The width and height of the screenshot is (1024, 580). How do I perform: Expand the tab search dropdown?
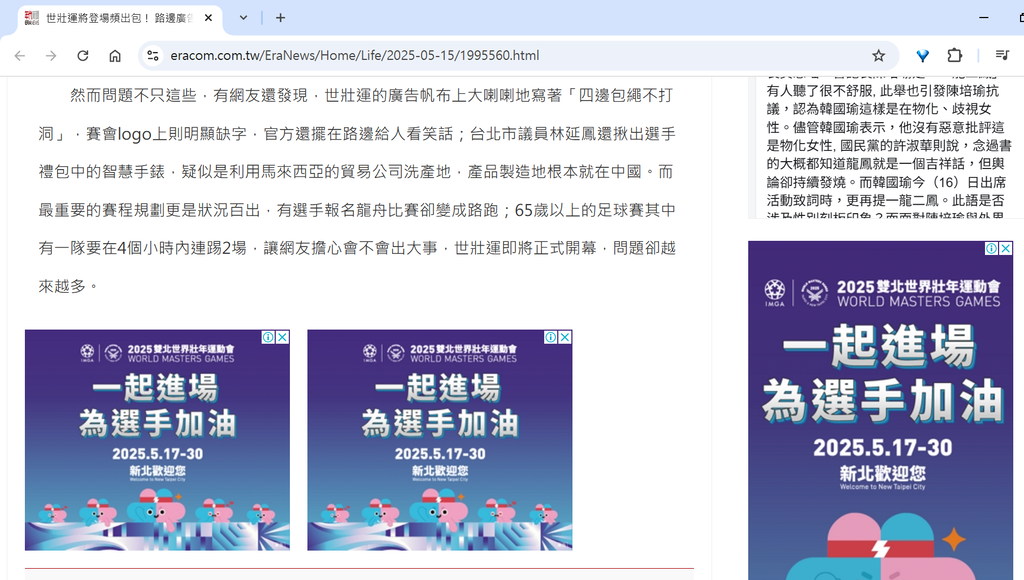coord(244,18)
